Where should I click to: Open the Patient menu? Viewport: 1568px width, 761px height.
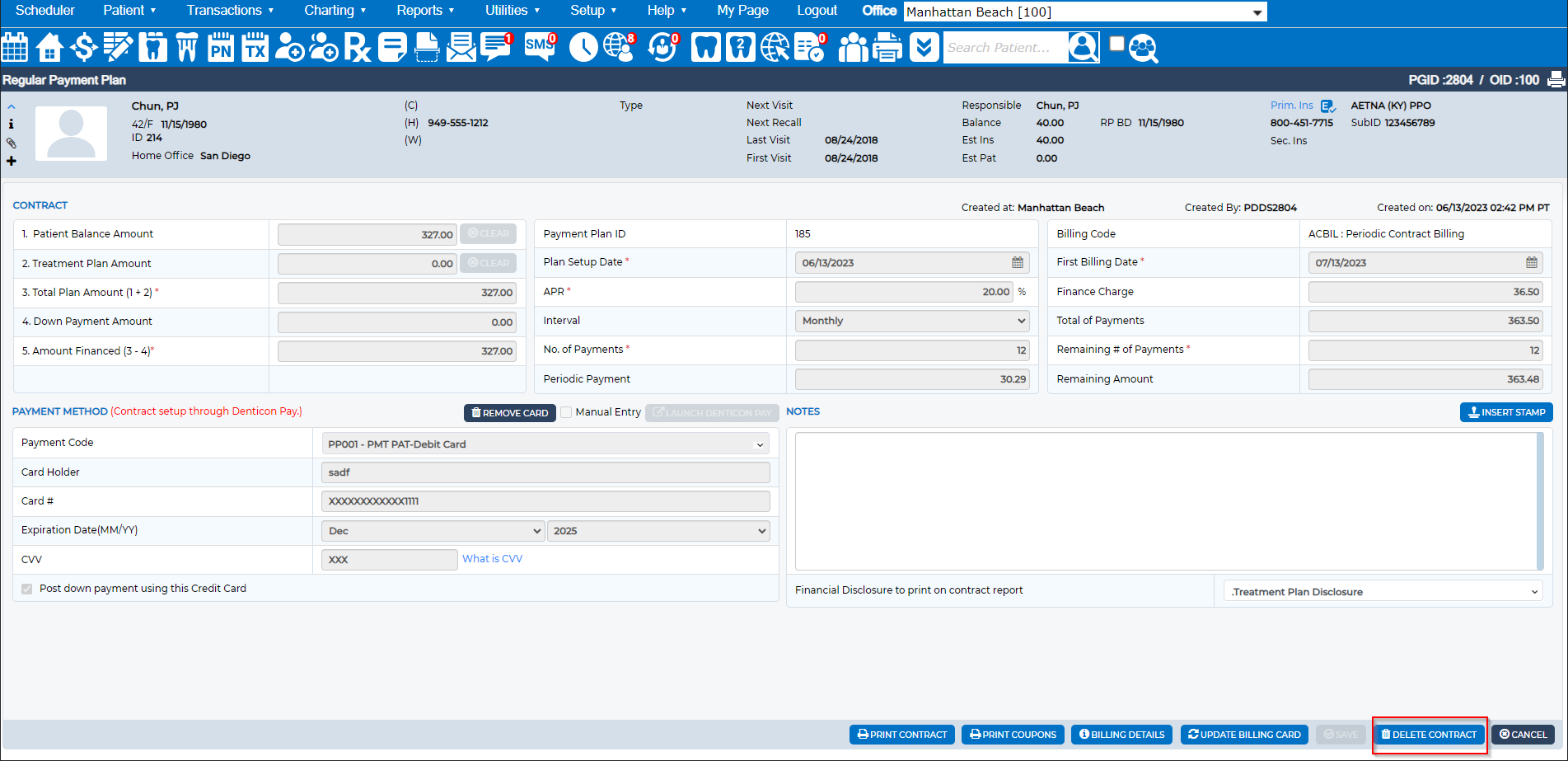129,10
